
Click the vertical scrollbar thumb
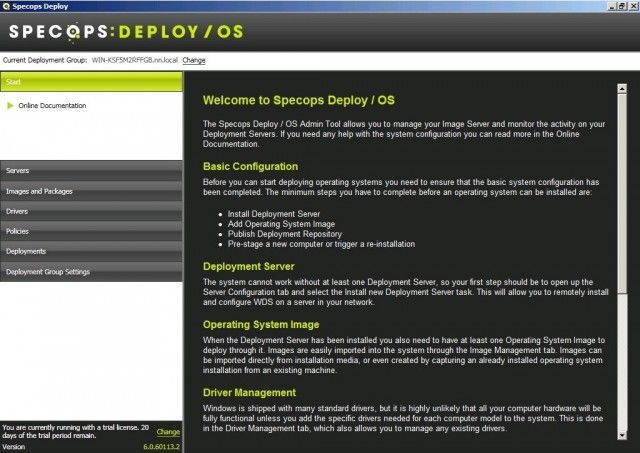tap(622, 193)
